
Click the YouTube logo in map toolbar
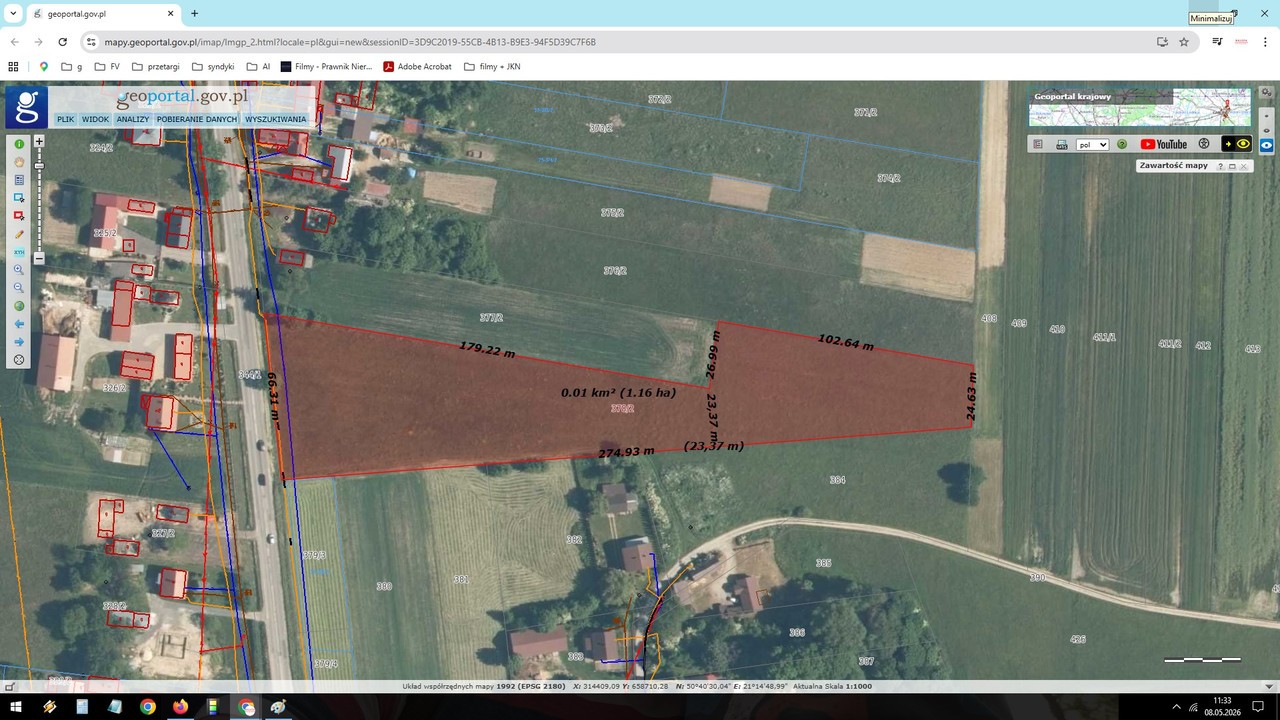pyautogui.click(x=1164, y=145)
